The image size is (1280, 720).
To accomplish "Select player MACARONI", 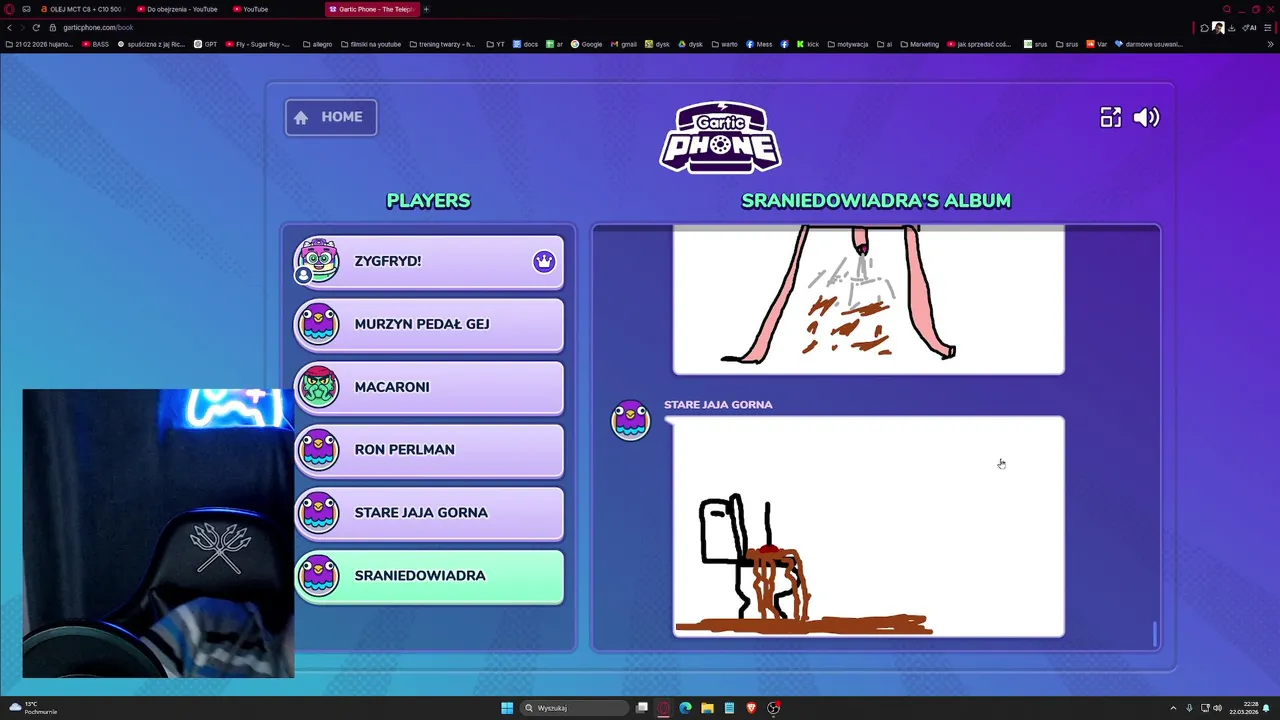I will point(429,388).
